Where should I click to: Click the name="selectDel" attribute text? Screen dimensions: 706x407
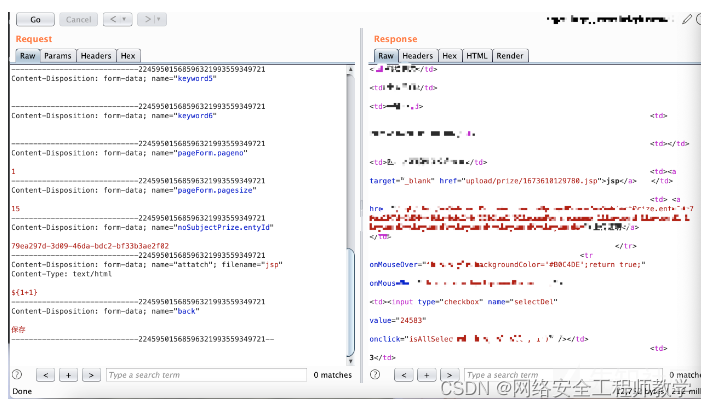point(522,302)
